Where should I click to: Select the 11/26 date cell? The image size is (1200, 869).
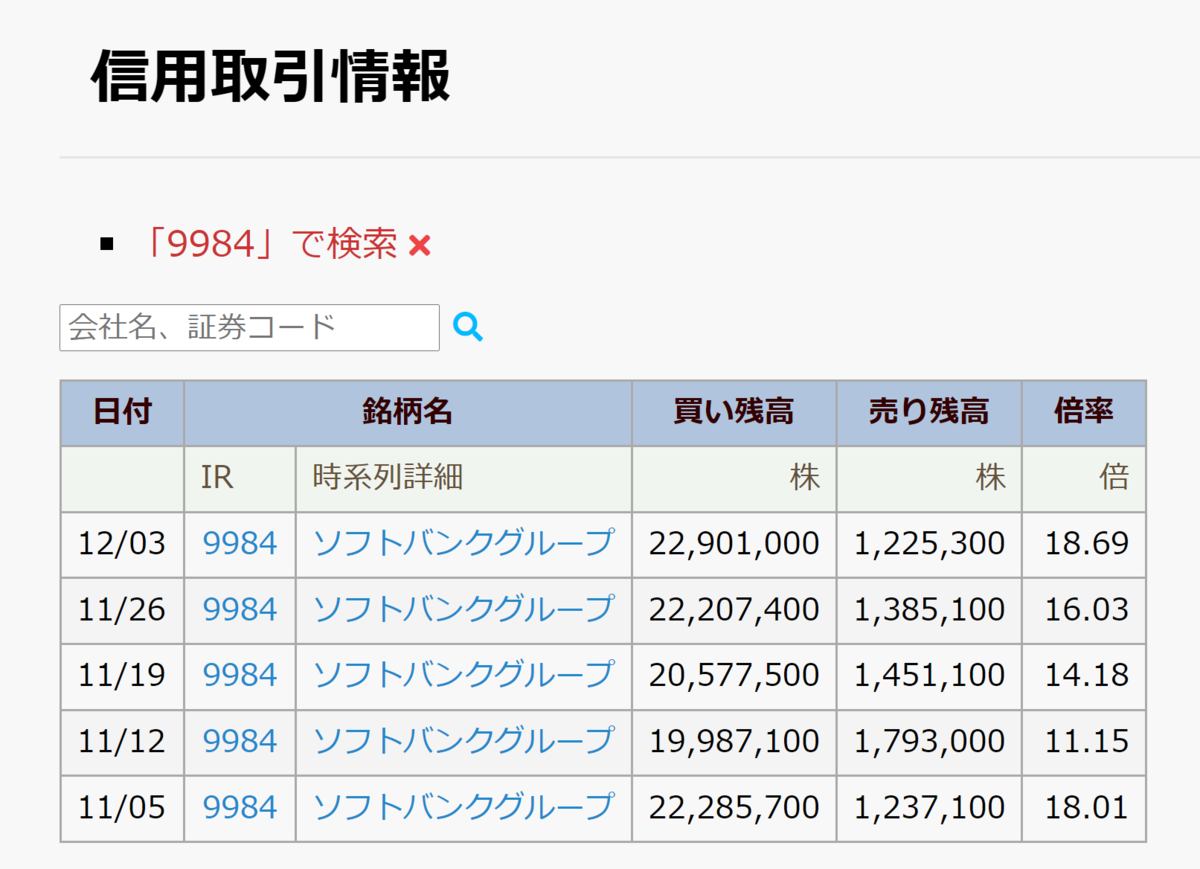click(x=122, y=610)
